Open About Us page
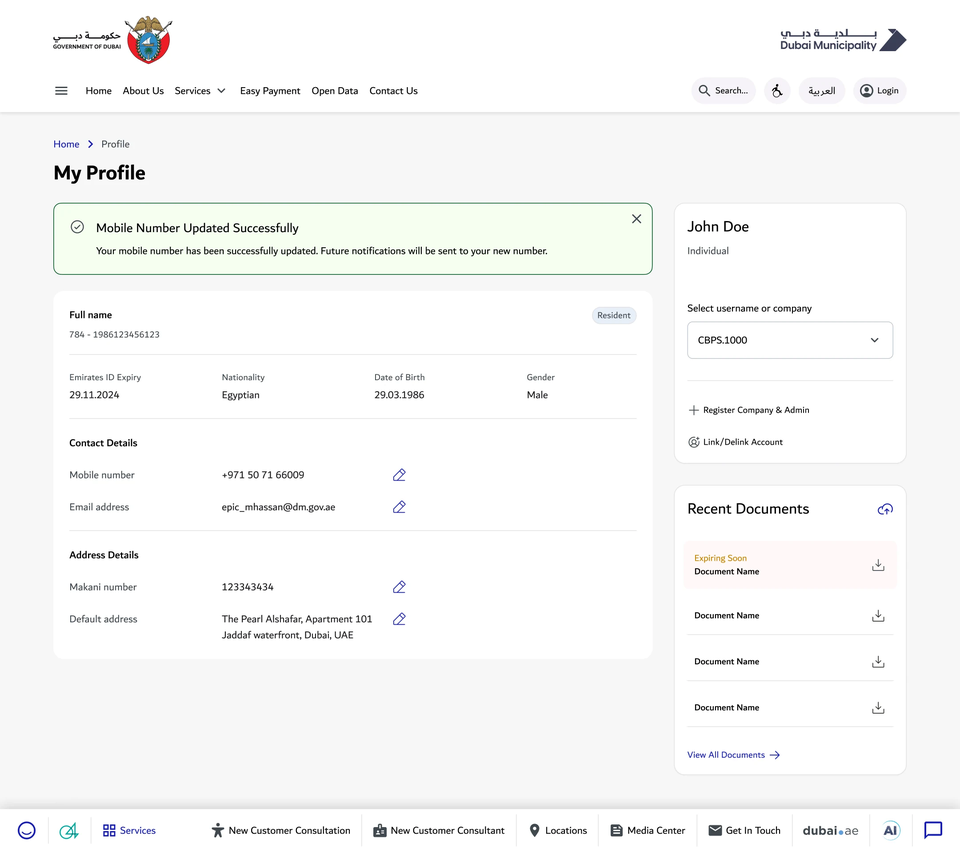 coord(143,91)
